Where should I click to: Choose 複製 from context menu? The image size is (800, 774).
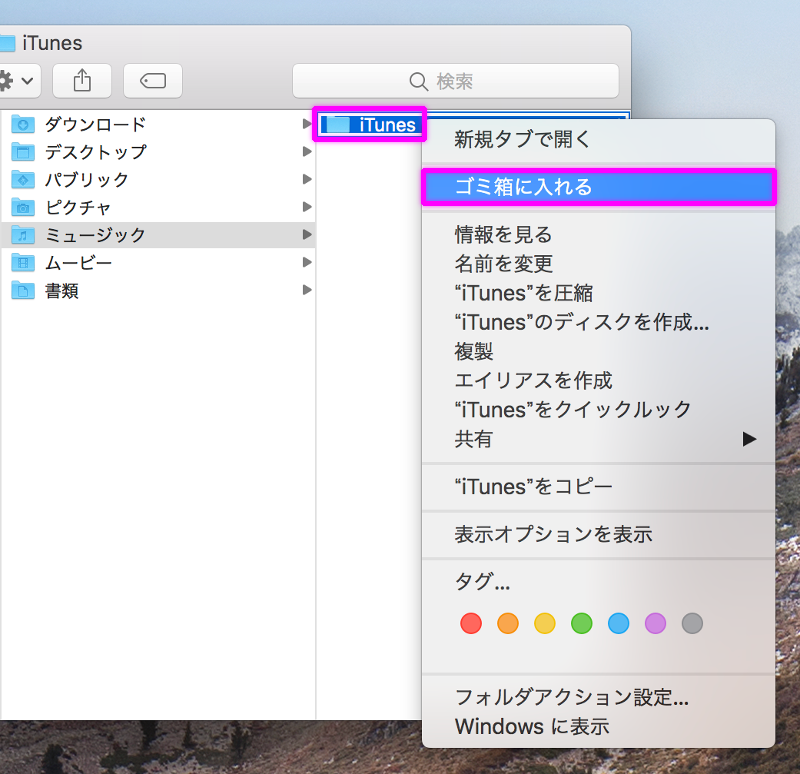tap(598, 351)
